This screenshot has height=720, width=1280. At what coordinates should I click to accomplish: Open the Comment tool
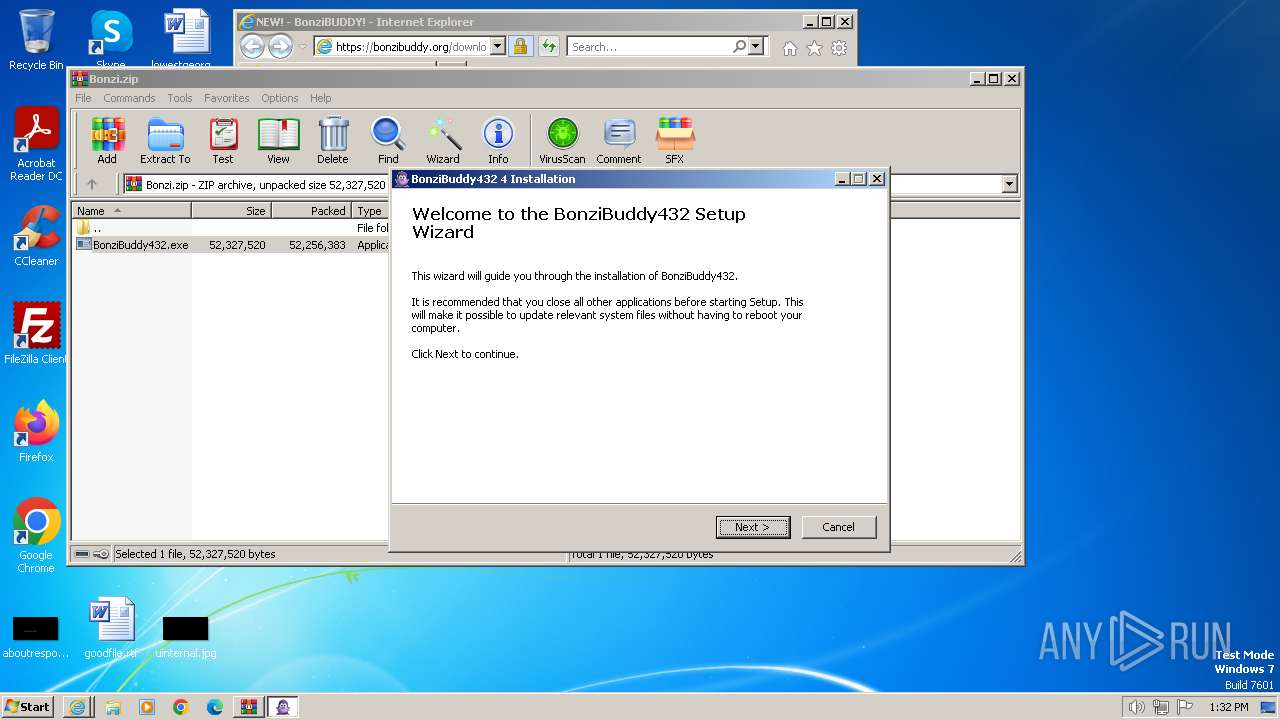click(619, 140)
